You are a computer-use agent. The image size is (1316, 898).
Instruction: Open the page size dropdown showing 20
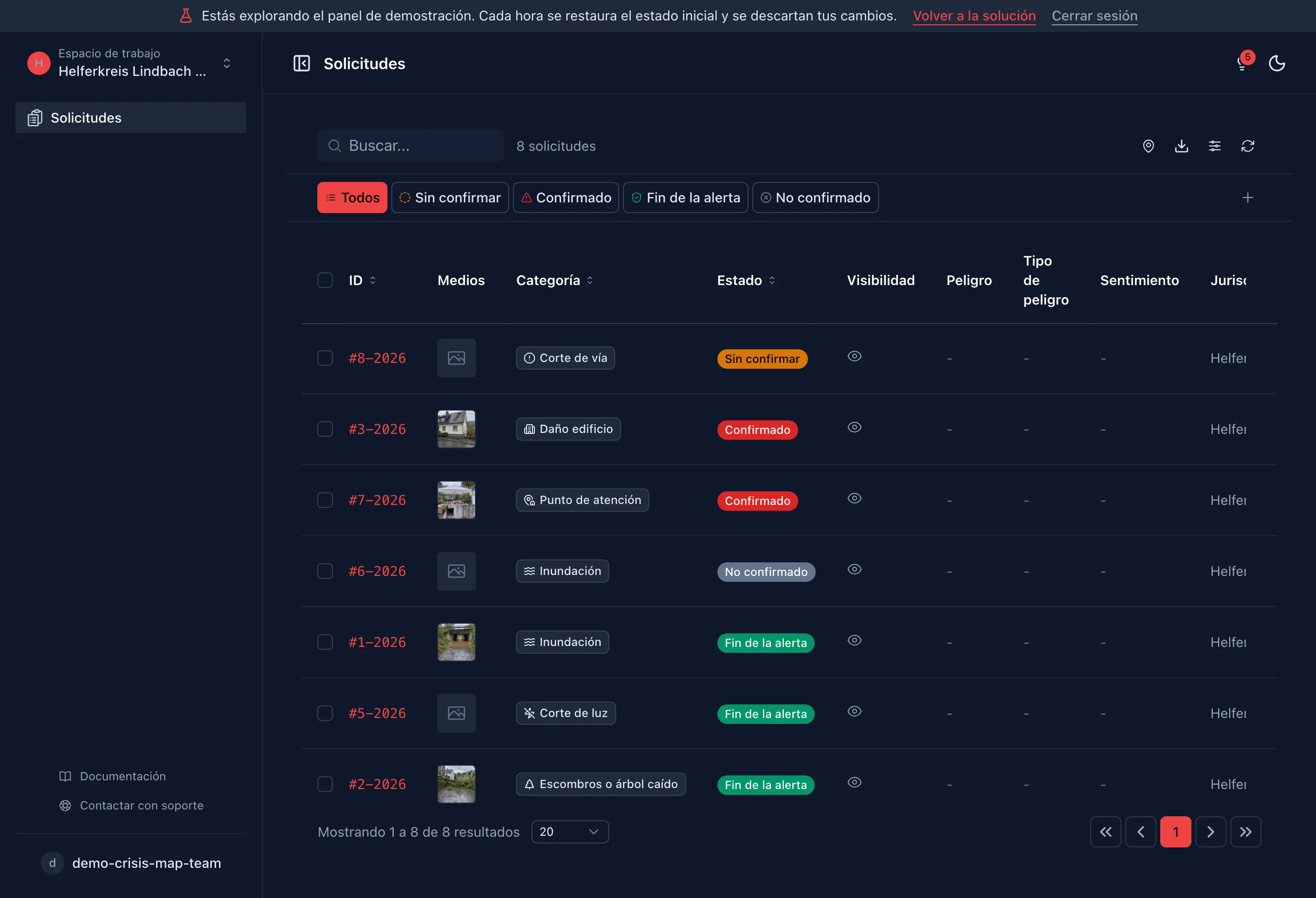click(x=570, y=831)
